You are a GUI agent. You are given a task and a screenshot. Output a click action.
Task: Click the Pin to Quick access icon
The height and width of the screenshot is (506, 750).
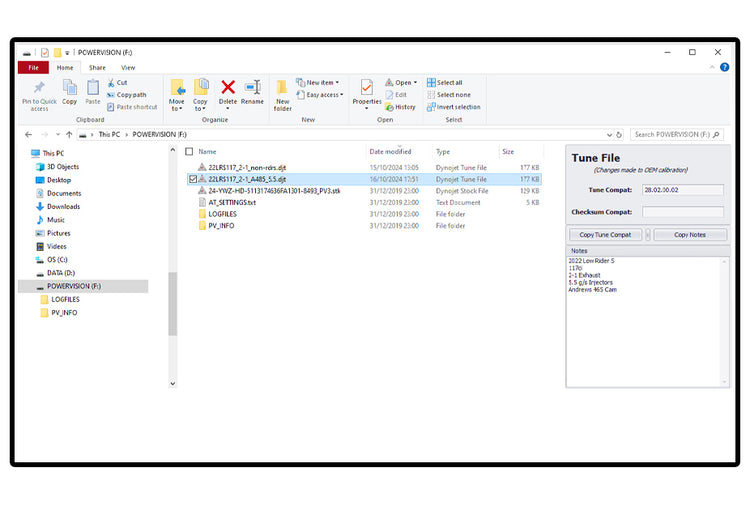(x=39, y=88)
